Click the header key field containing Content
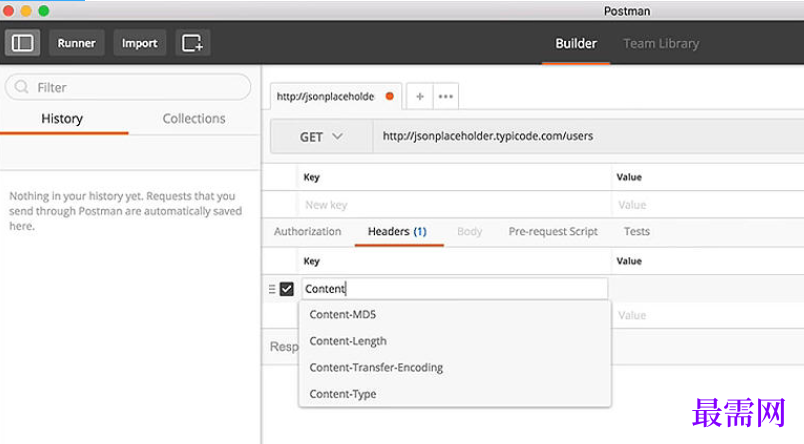Image resolution: width=804 pixels, height=444 pixels. tap(455, 289)
